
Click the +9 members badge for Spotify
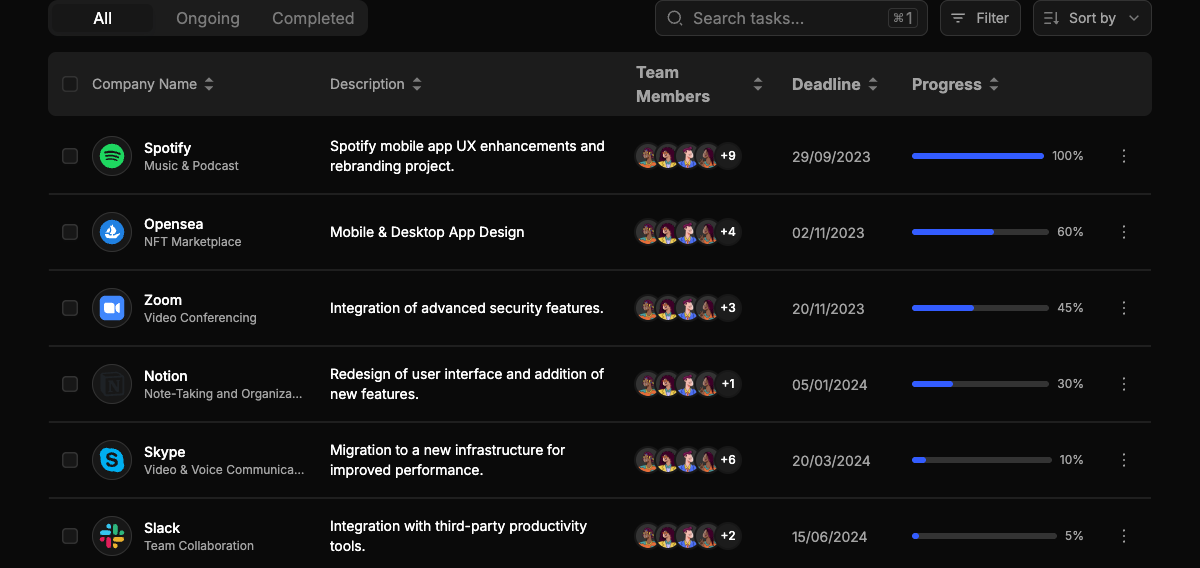(728, 156)
